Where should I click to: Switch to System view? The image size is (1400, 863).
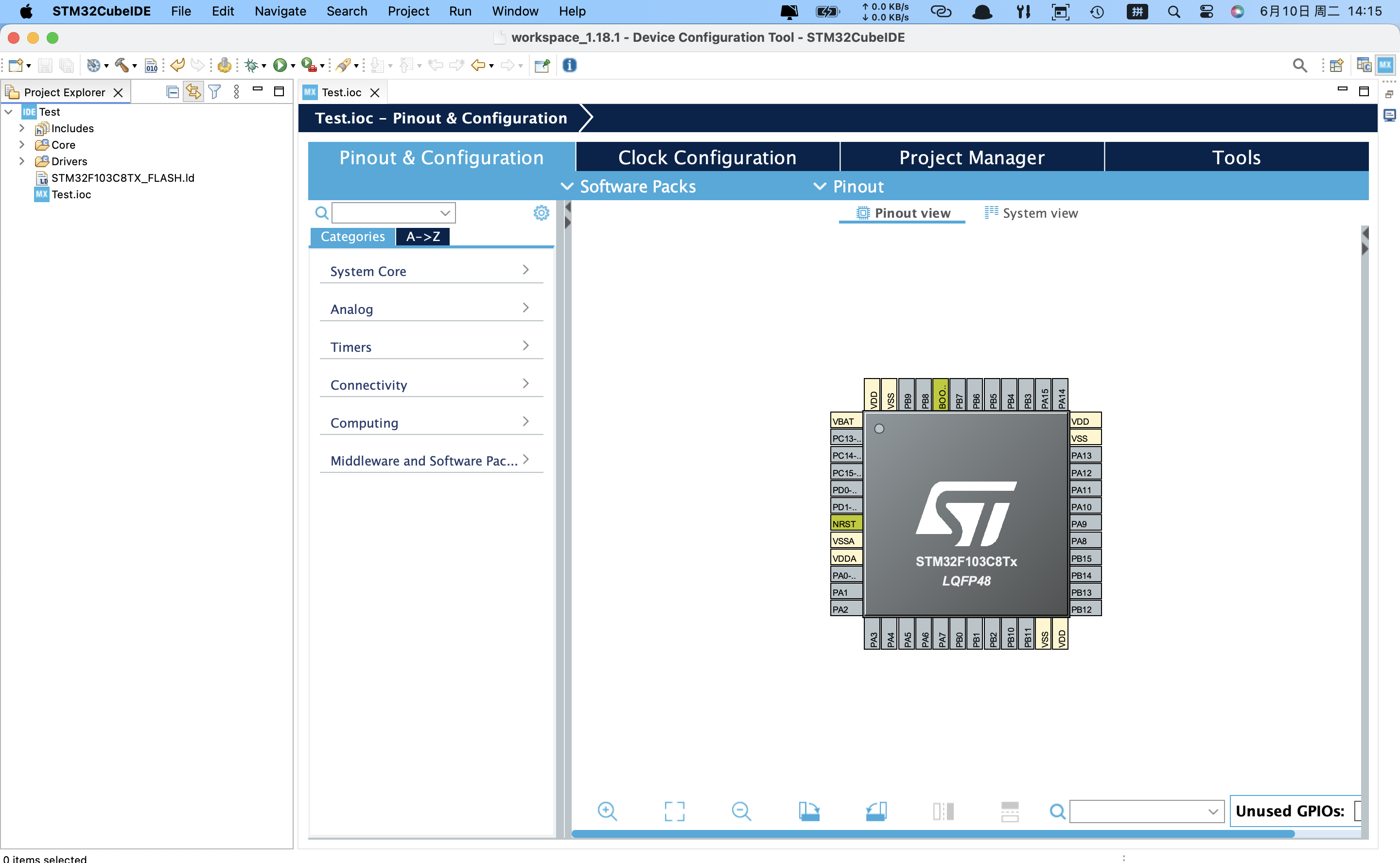pyautogui.click(x=1031, y=213)
